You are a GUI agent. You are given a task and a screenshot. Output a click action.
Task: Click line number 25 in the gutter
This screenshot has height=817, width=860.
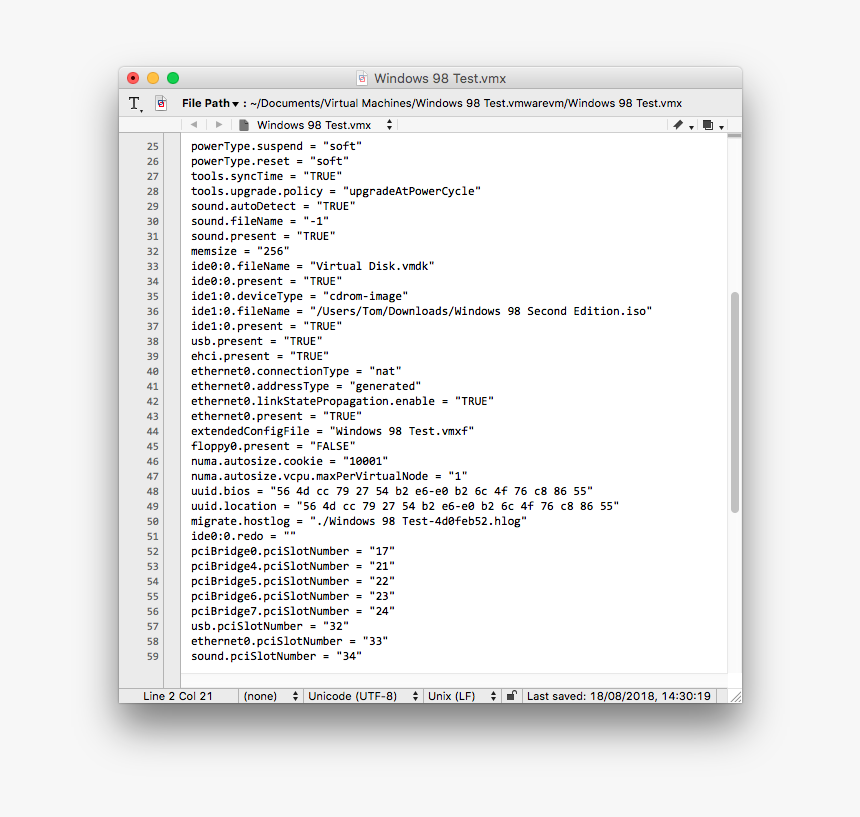152,146
